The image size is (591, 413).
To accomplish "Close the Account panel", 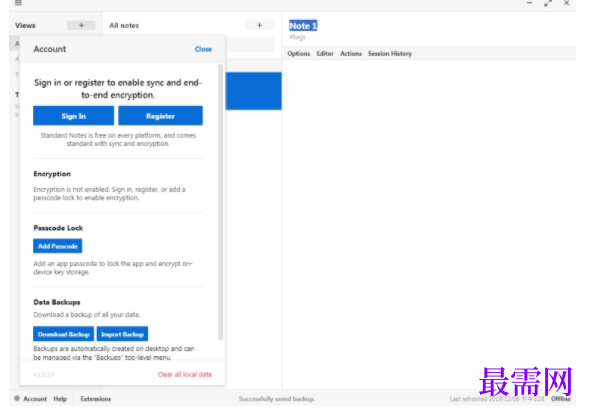I will click(203, 49).
